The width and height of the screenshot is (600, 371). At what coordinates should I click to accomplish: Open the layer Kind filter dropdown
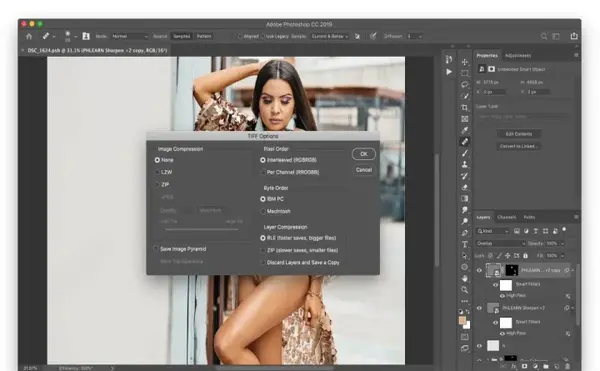click(x=493, y=231)
